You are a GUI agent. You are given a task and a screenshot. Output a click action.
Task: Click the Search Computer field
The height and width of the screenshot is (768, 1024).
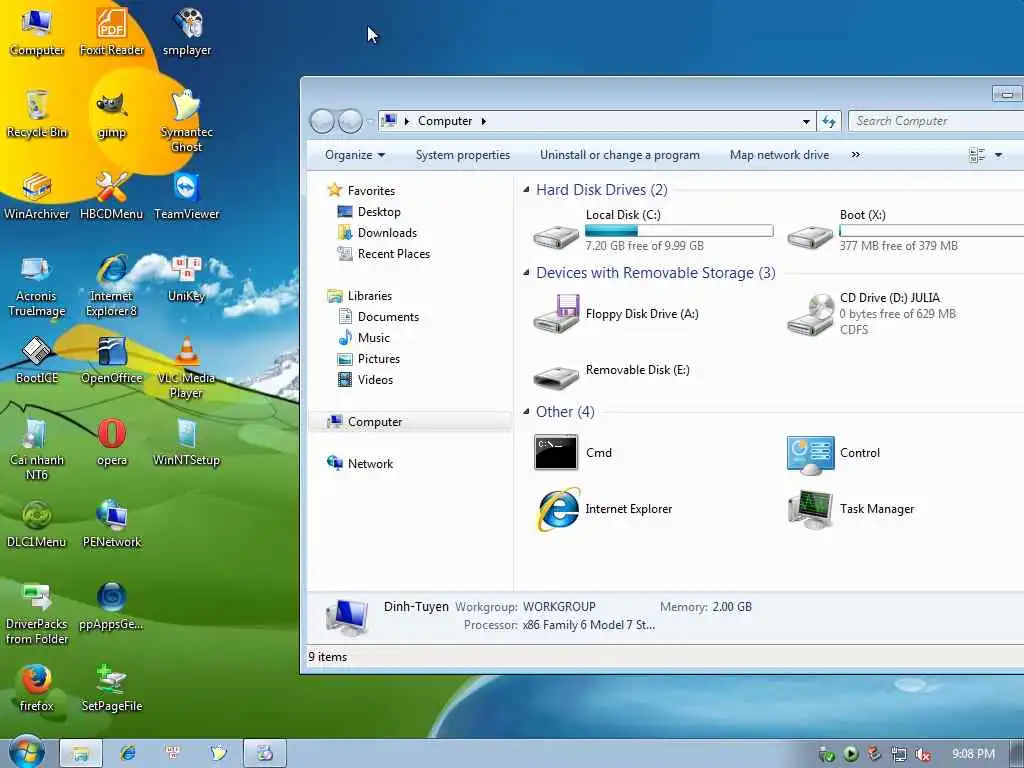coord(936,121)
